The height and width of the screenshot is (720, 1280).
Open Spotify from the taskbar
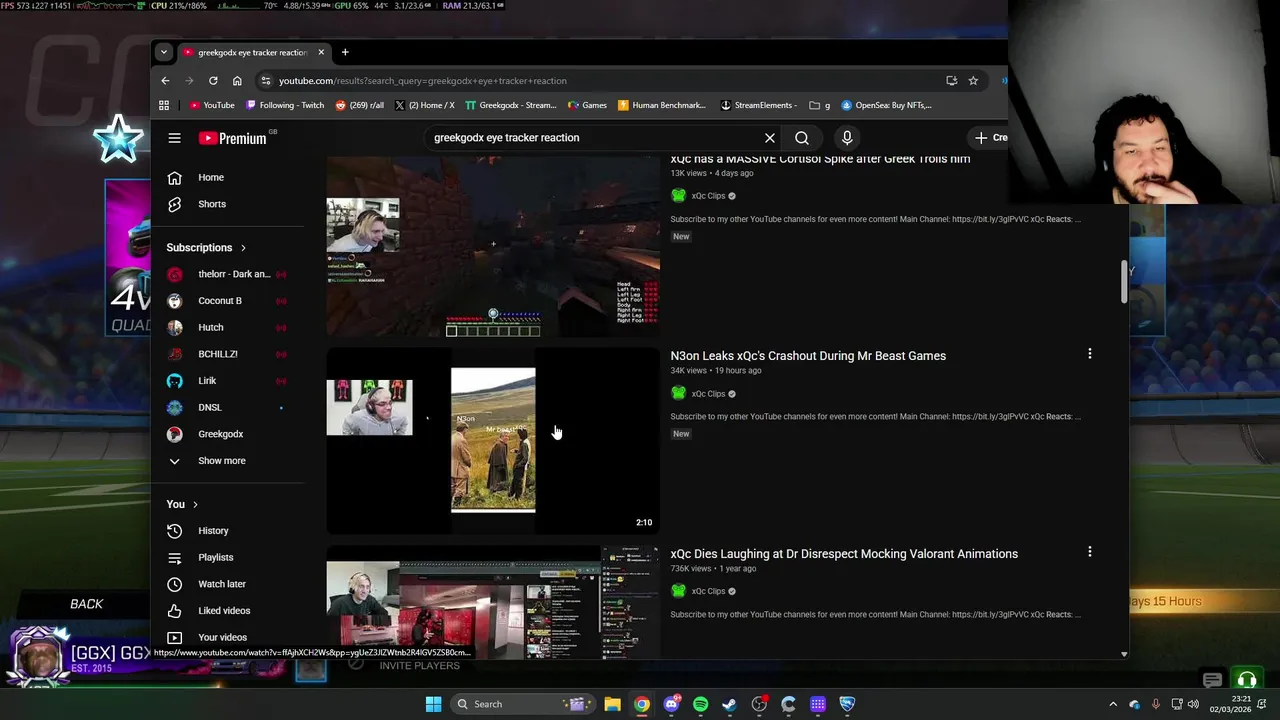click(x=700, y=704)
